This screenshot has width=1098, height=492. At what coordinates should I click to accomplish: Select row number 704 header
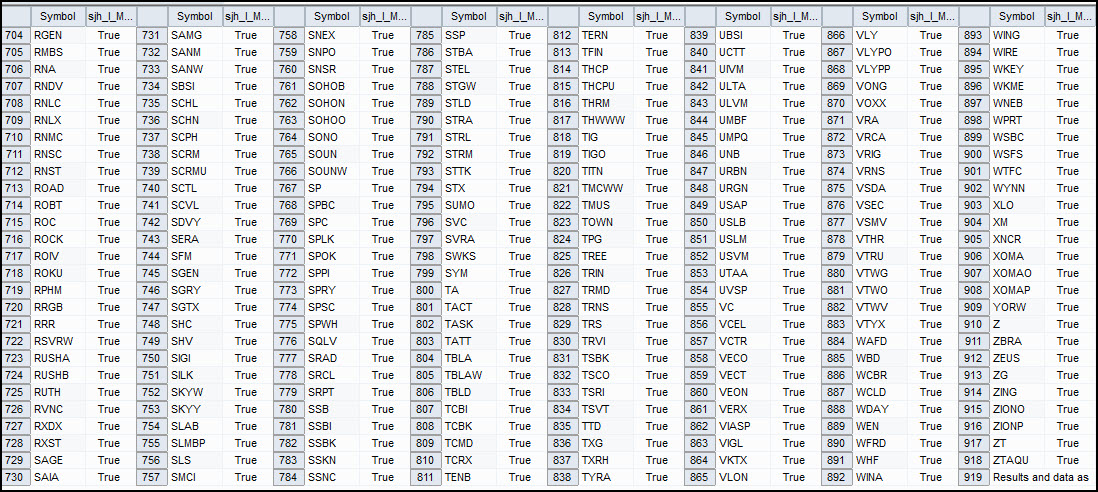pos(15,35)
